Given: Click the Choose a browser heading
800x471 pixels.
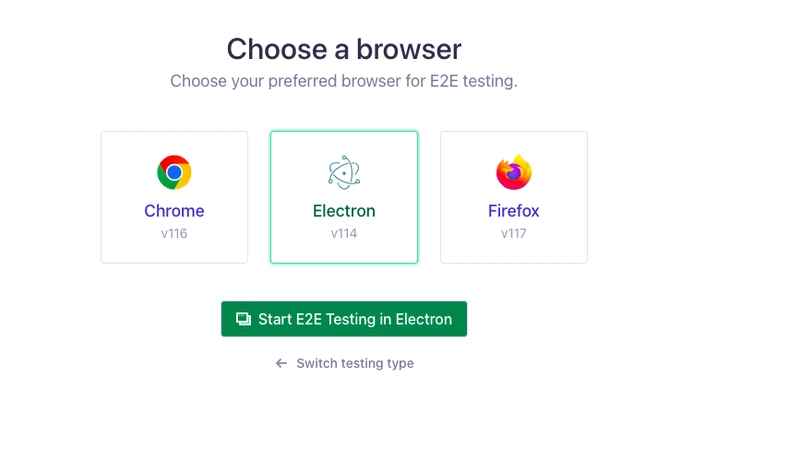Looking at the screenshot, I should [344, 49].
